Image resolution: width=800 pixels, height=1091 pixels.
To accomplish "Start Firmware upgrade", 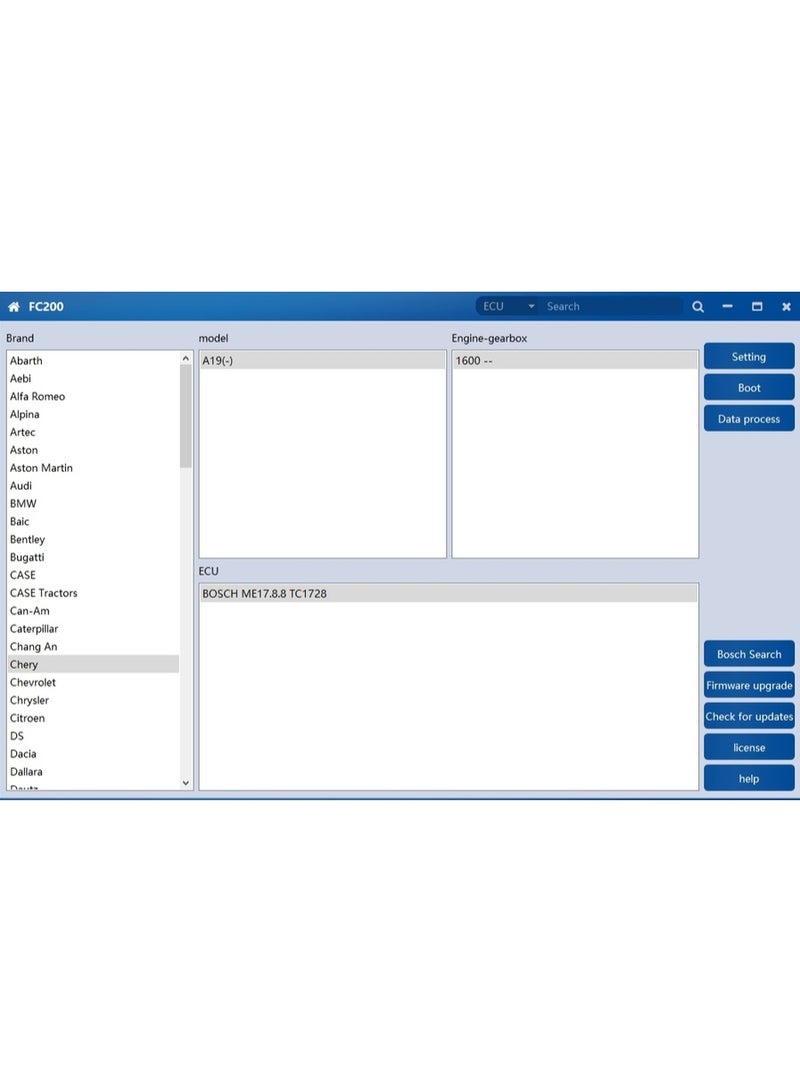I will 749,686.
